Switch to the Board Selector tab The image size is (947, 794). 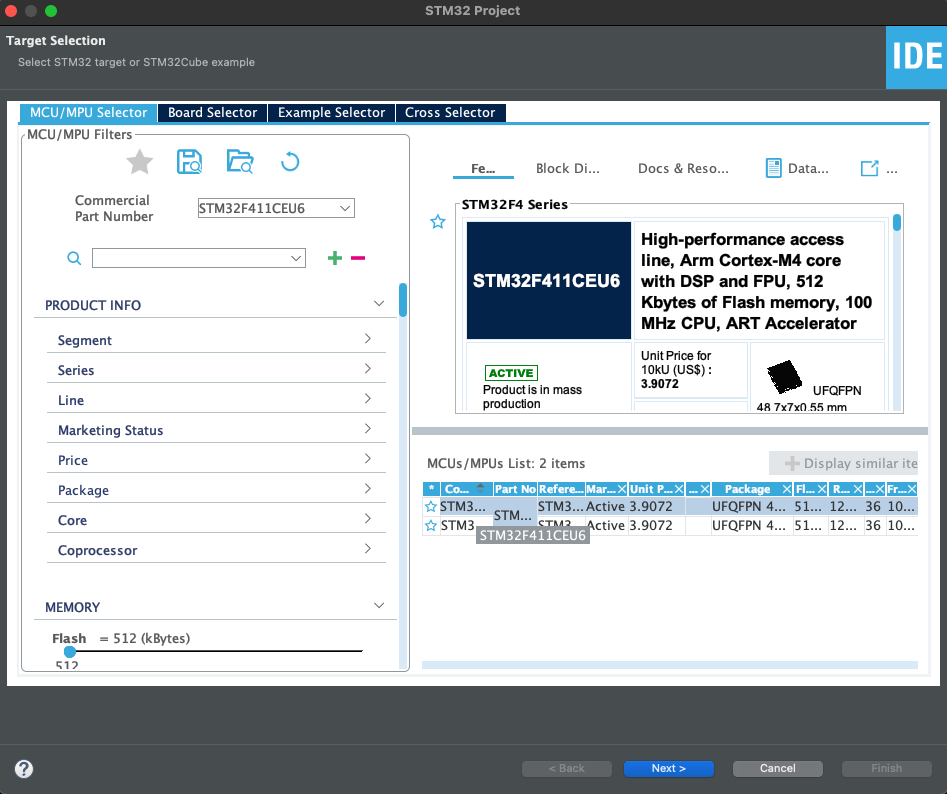coord(212,113)
